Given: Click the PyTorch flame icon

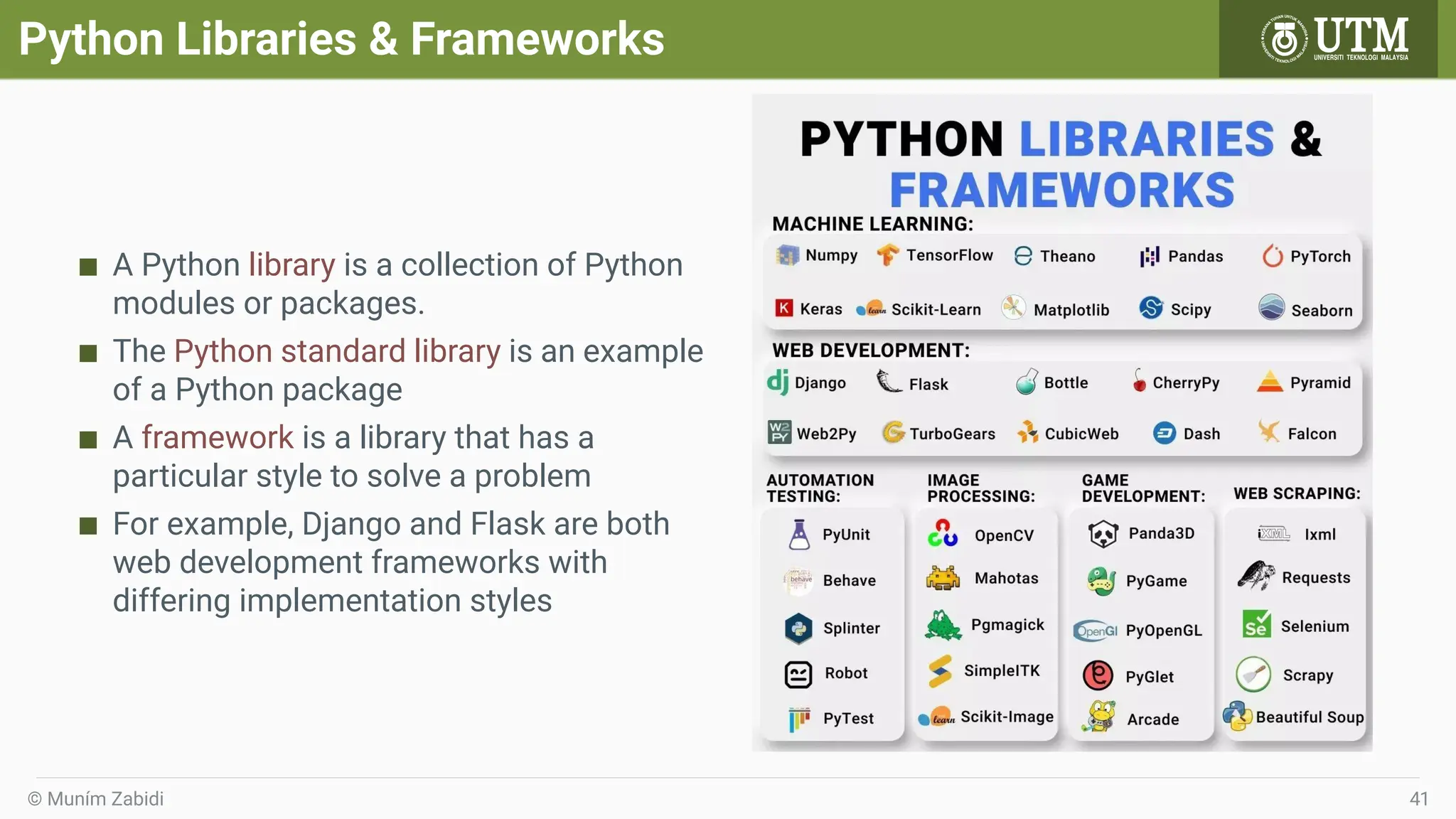Looking at the screenshot, I should tap(1273, 256).
